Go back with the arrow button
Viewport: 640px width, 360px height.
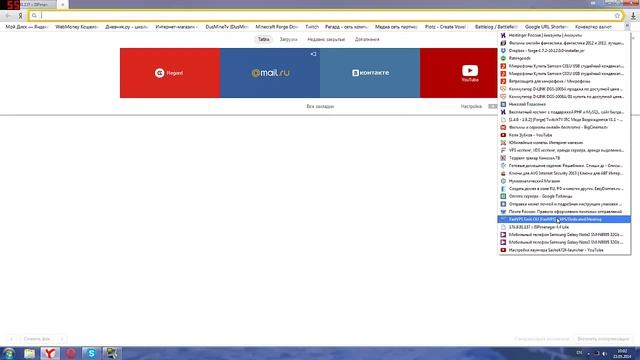[8, 16]
